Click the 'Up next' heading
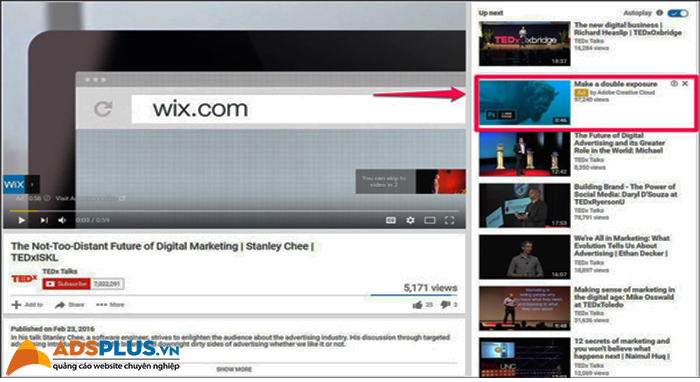The height and width of the screenshot is (382, 700). point(491,13)
